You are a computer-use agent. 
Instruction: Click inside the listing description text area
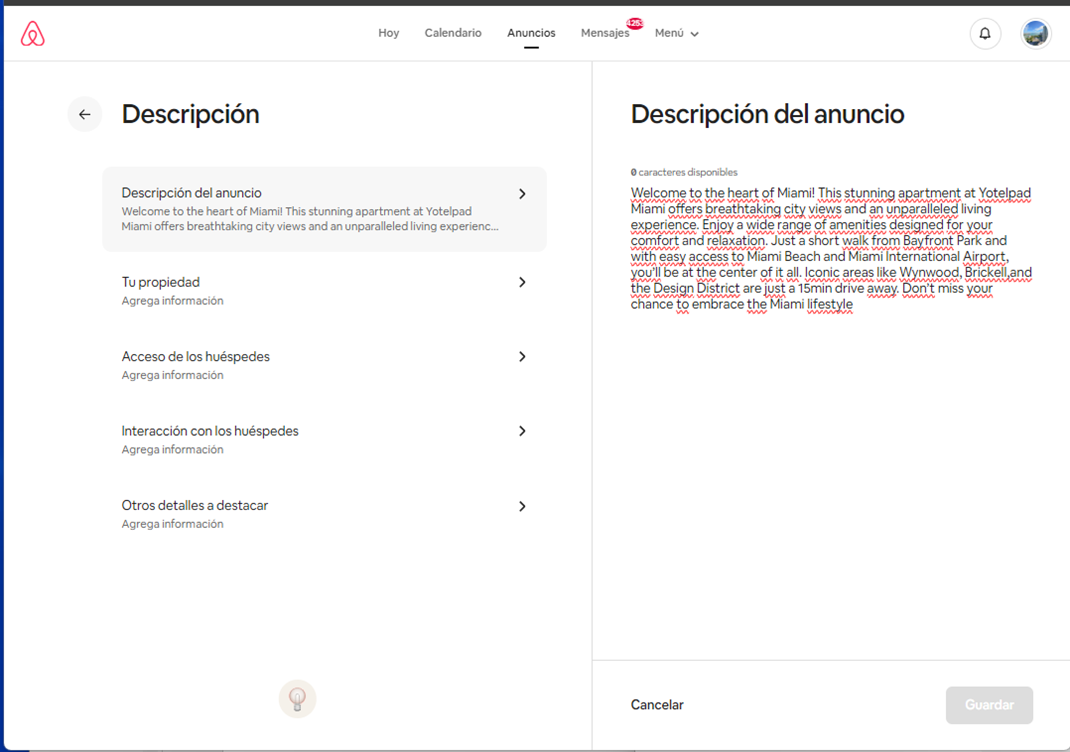click(x=831, y=248)
